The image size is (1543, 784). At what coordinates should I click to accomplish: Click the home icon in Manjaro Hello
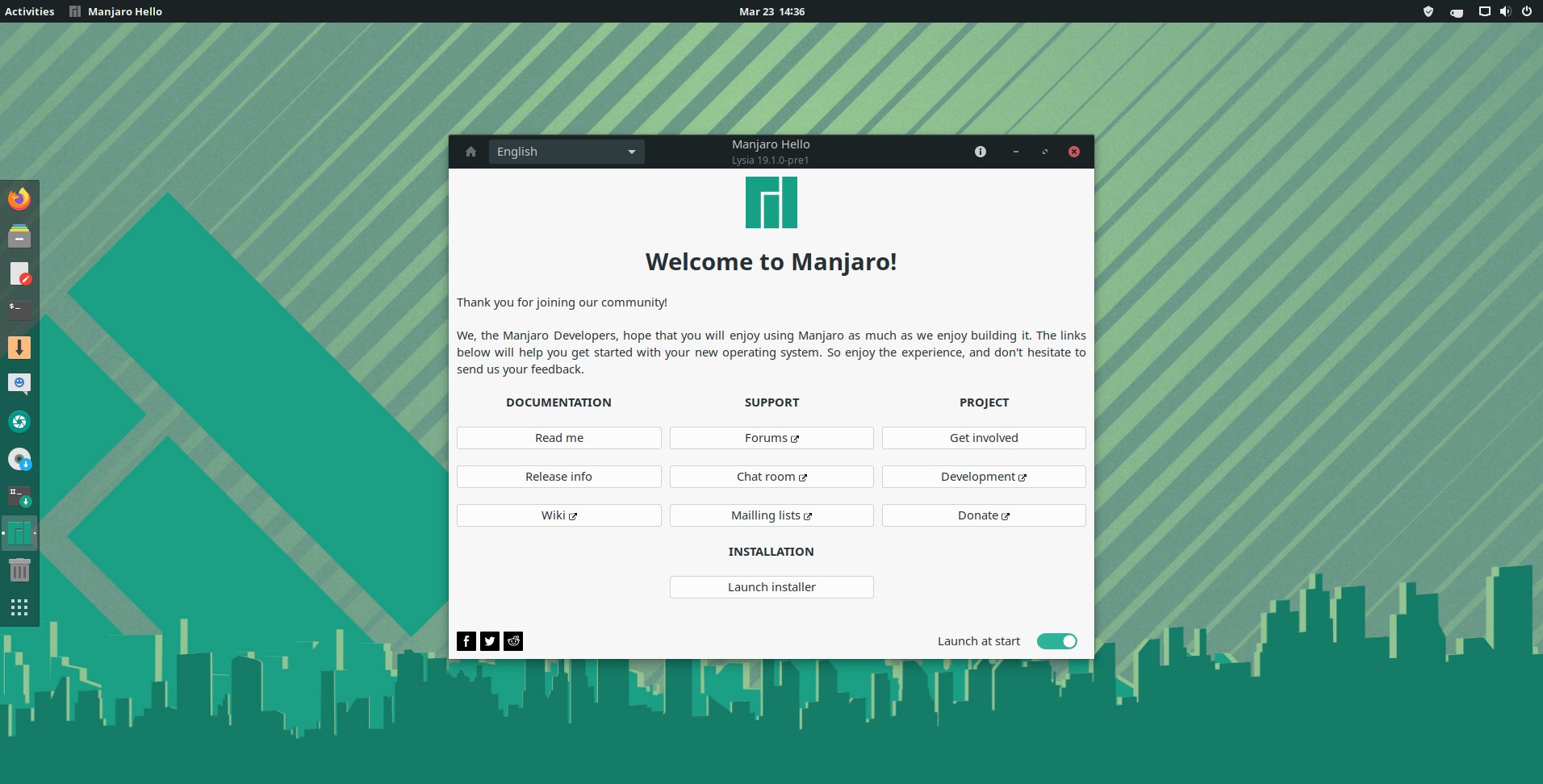pos(470,152)
